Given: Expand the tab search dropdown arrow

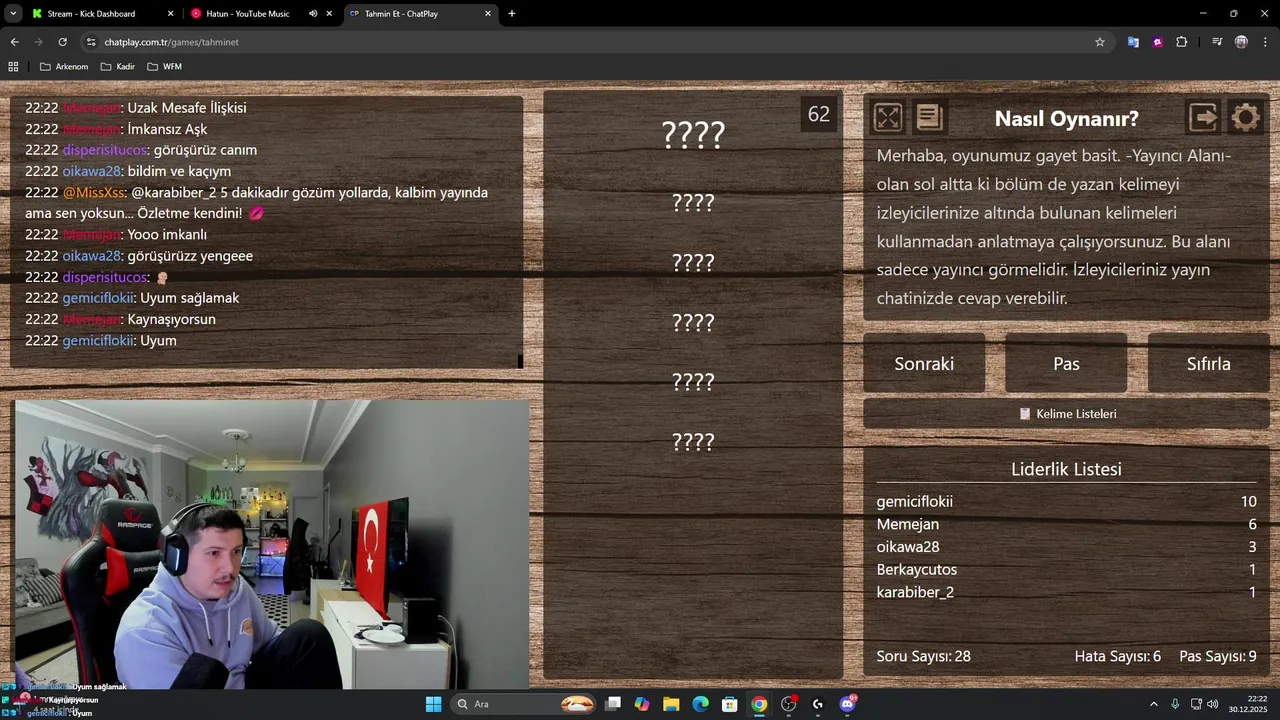Looking at the screenshot, I should click(x=13, y=14).
